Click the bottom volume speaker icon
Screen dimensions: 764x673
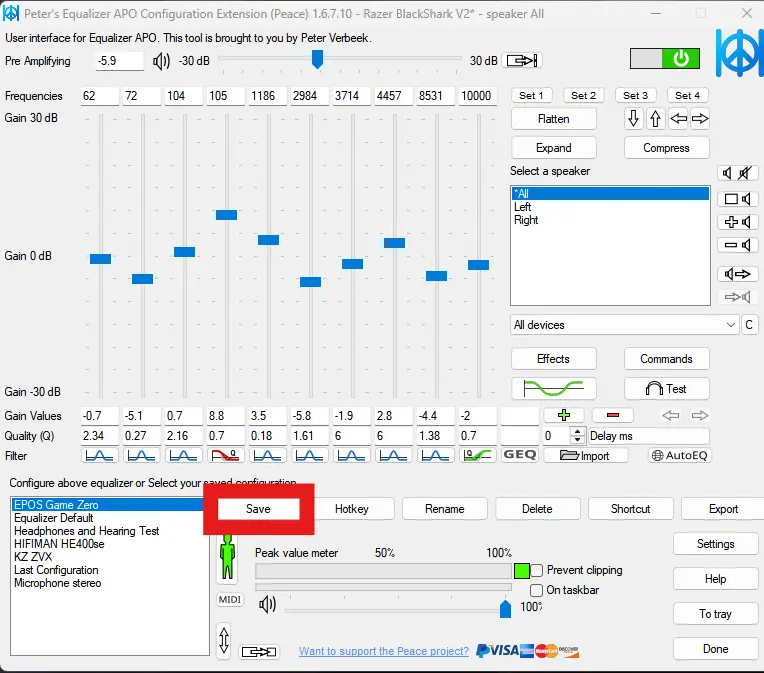click(267, 605)
